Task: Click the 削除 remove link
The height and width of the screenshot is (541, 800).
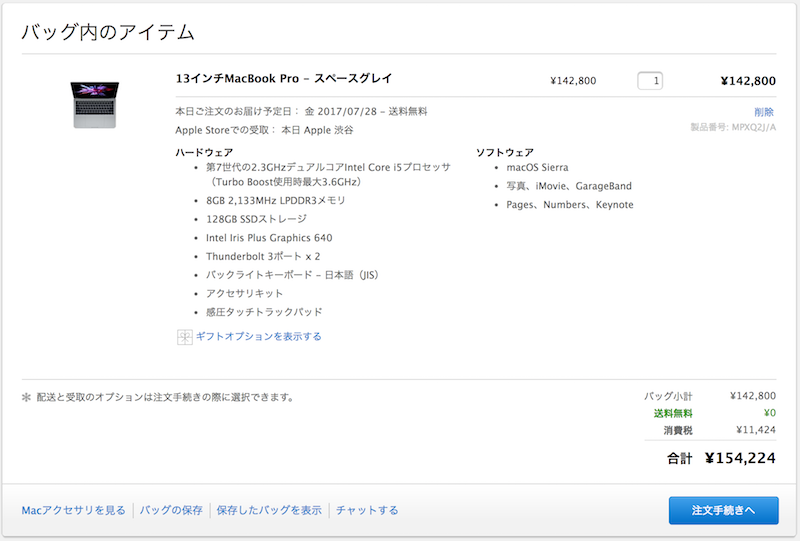Action: 764,112
